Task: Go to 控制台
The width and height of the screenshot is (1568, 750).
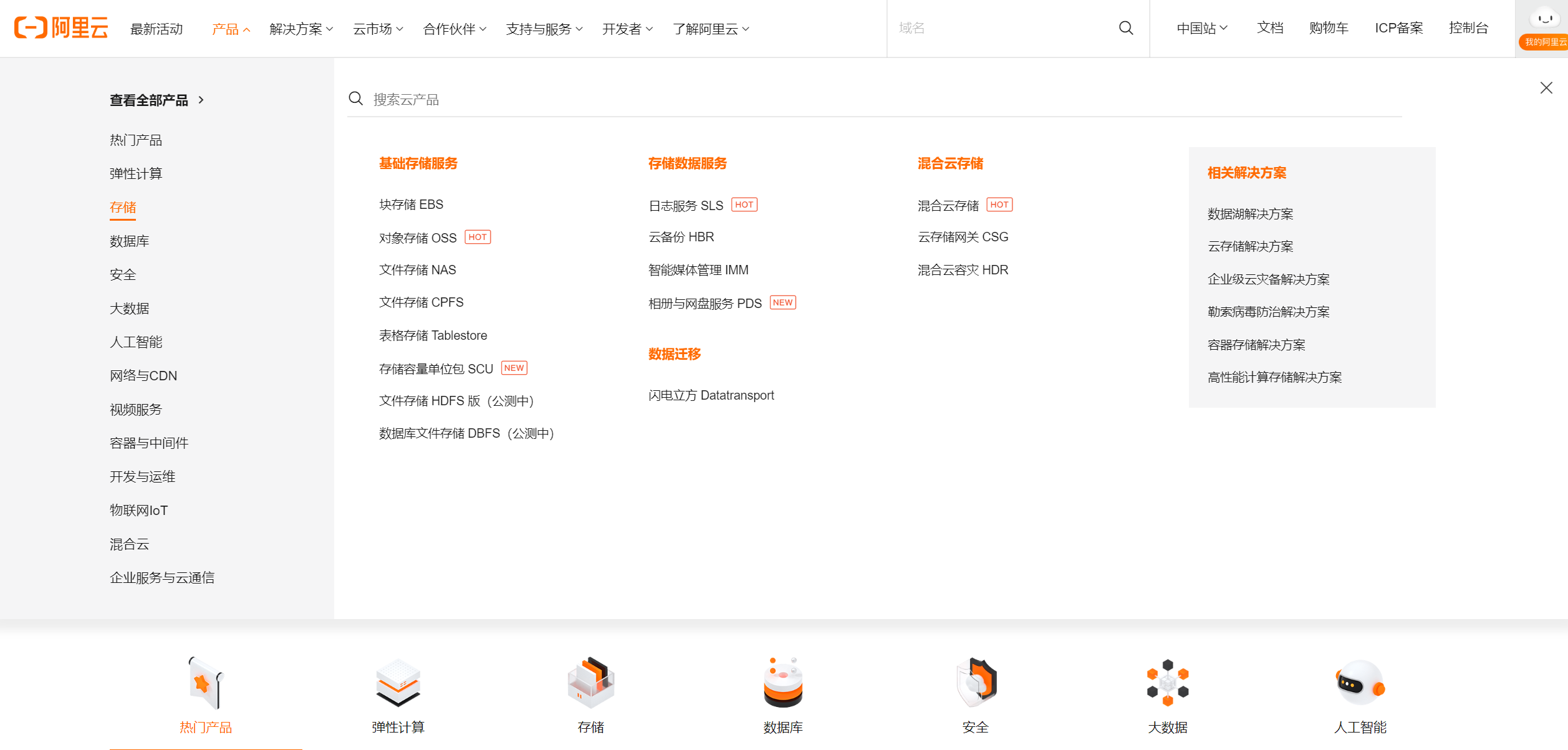Action: (1468, 28)
